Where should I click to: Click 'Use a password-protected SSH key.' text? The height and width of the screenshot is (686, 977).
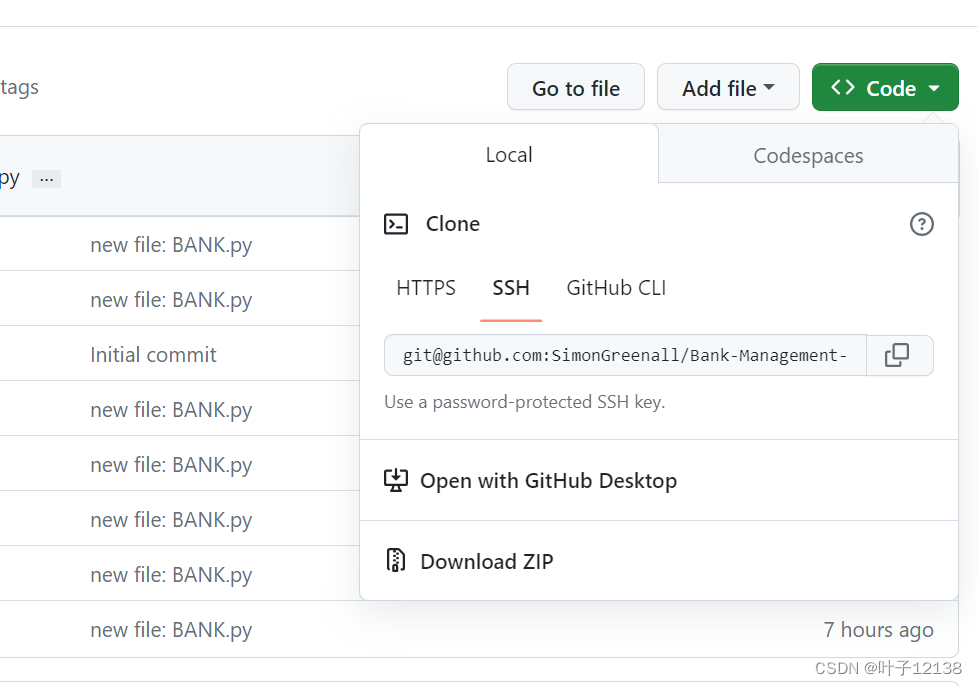[525, 402]
